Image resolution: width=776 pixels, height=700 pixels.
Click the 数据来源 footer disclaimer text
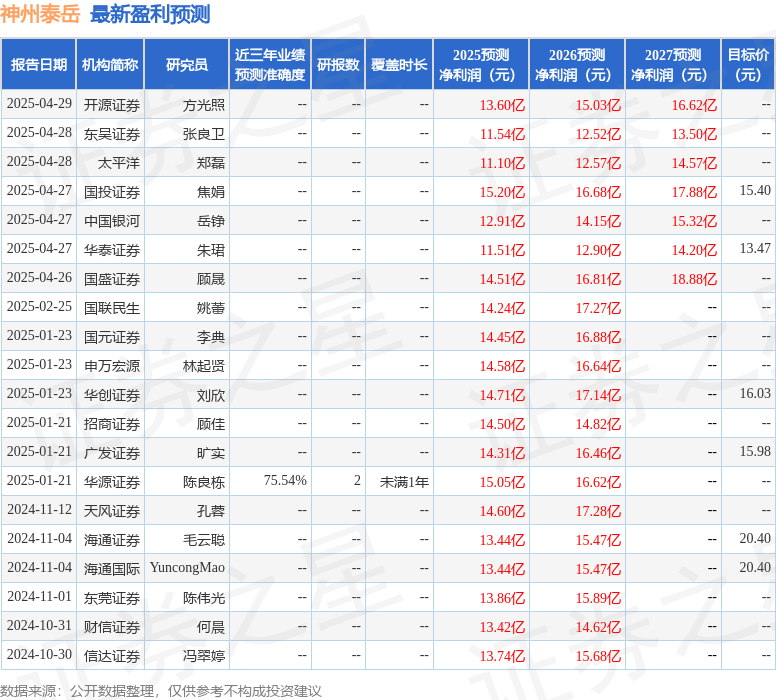tap(161, 691)
